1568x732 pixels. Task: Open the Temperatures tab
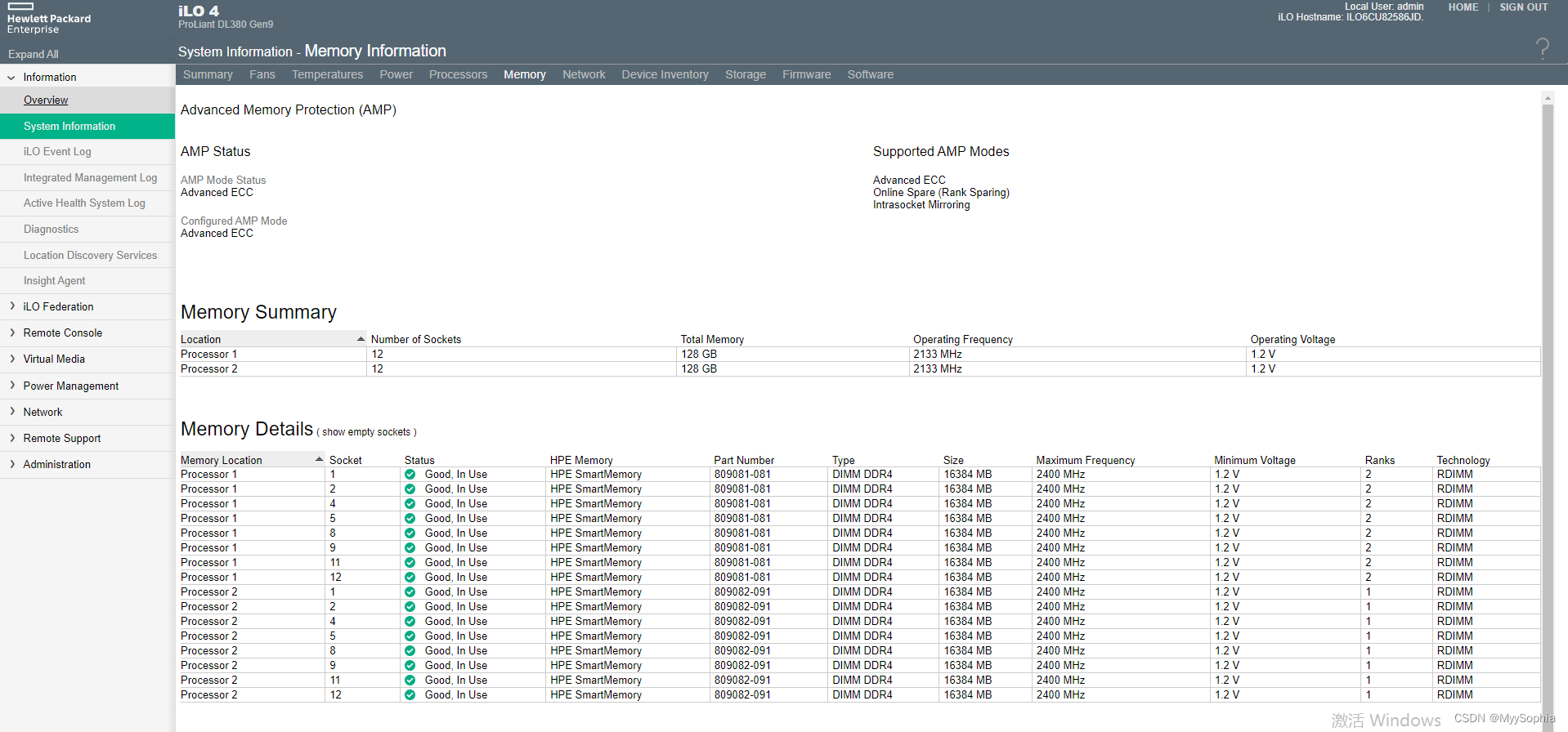tap(327, 74)
